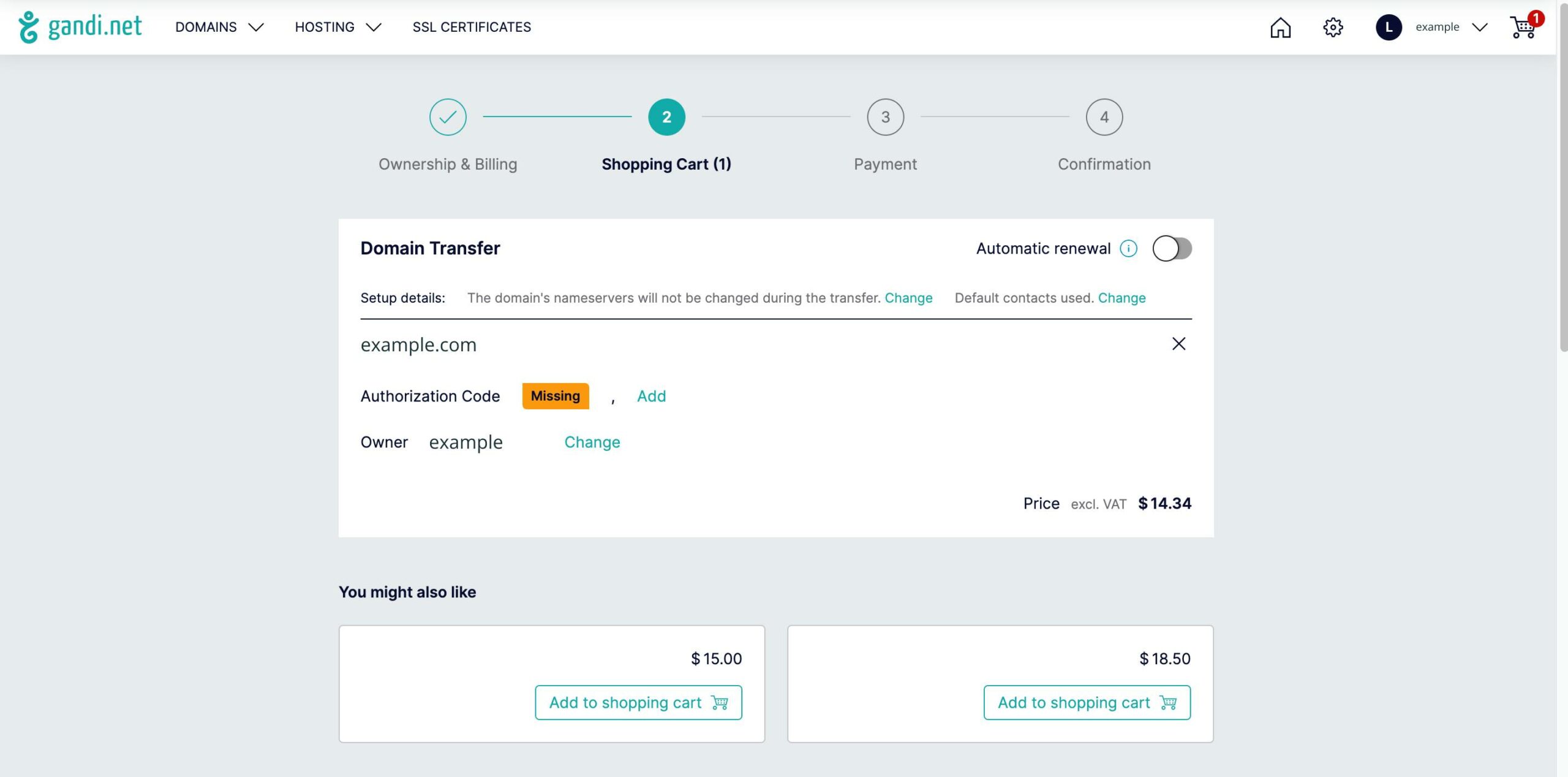Expand the HOSTING dropdown menu
This screenshot has height=777, width=1568.
pyautogui.click(x=338, y=27)
